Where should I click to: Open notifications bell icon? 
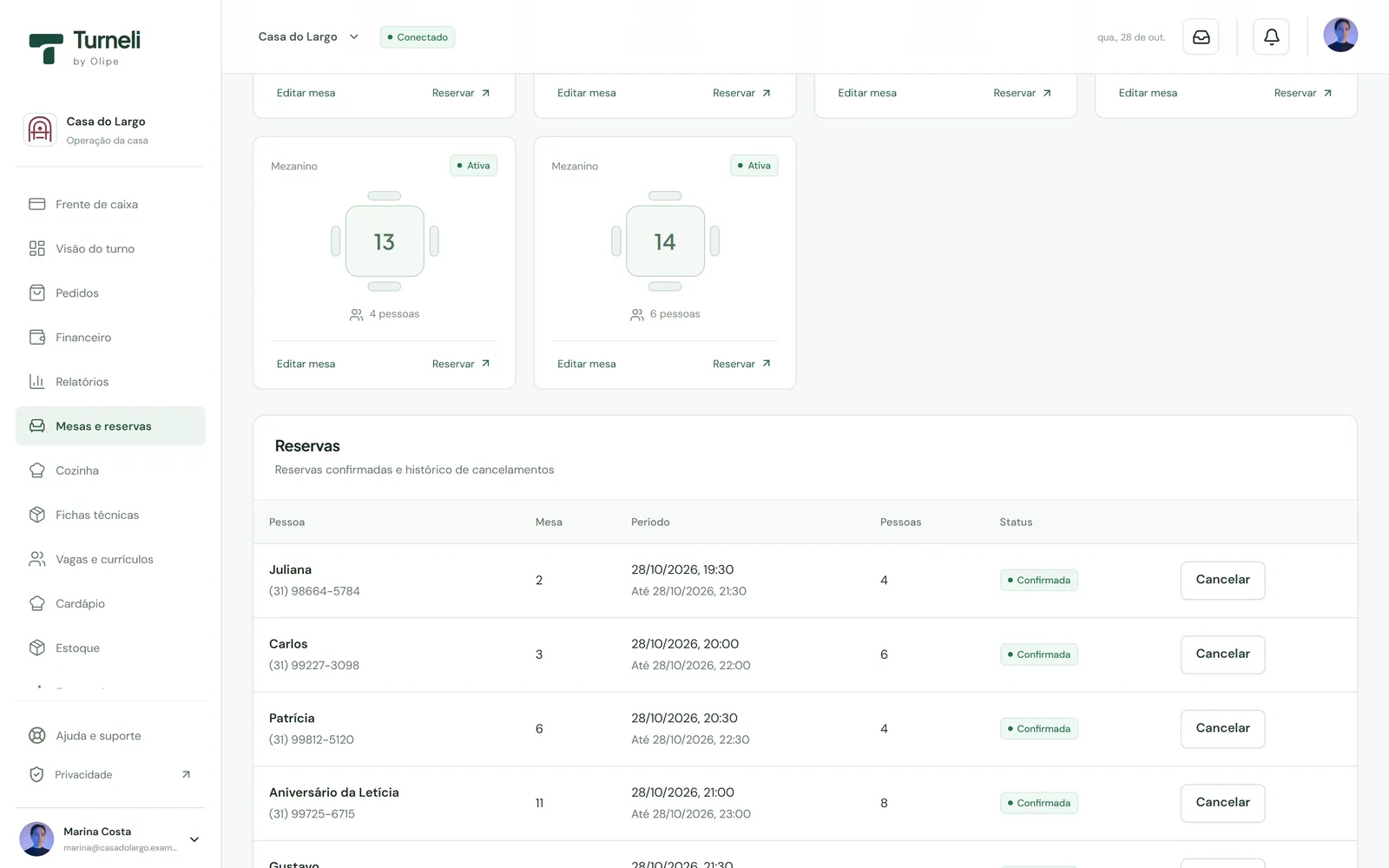(x=1271, y=37)
